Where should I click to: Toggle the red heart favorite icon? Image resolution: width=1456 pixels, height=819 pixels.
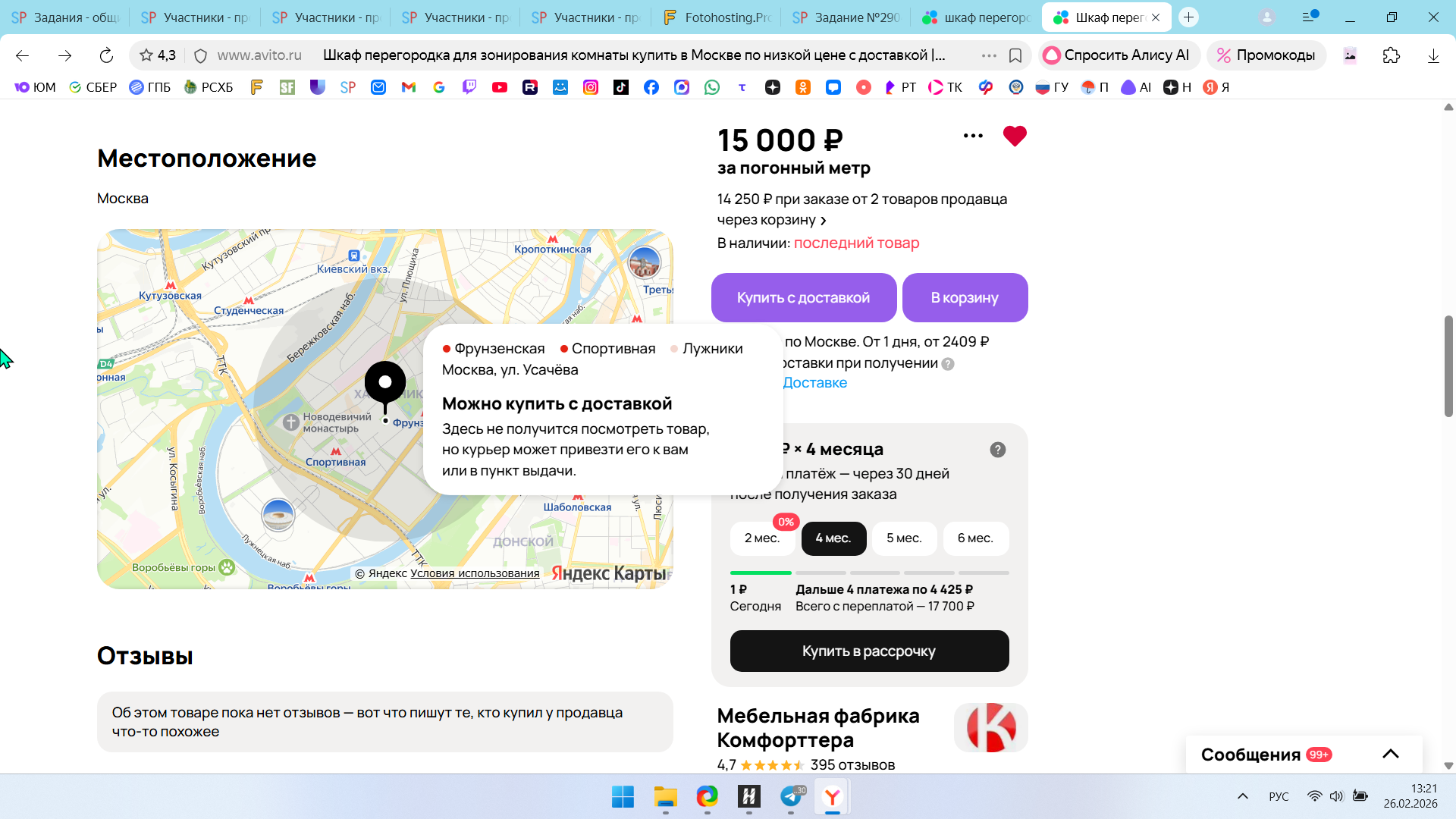(x=1014, y=136)
